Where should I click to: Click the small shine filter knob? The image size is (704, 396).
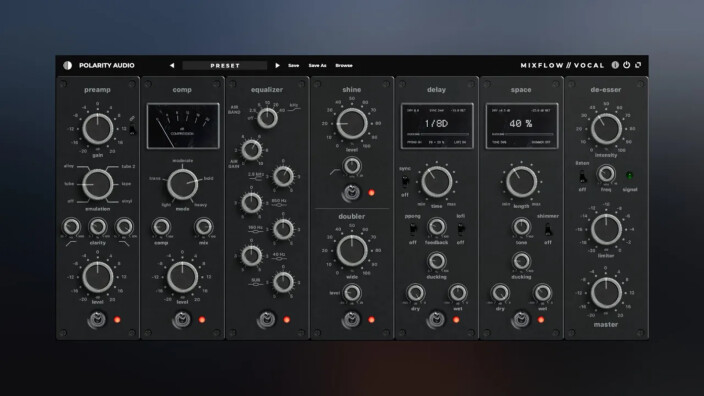[352, 166]
